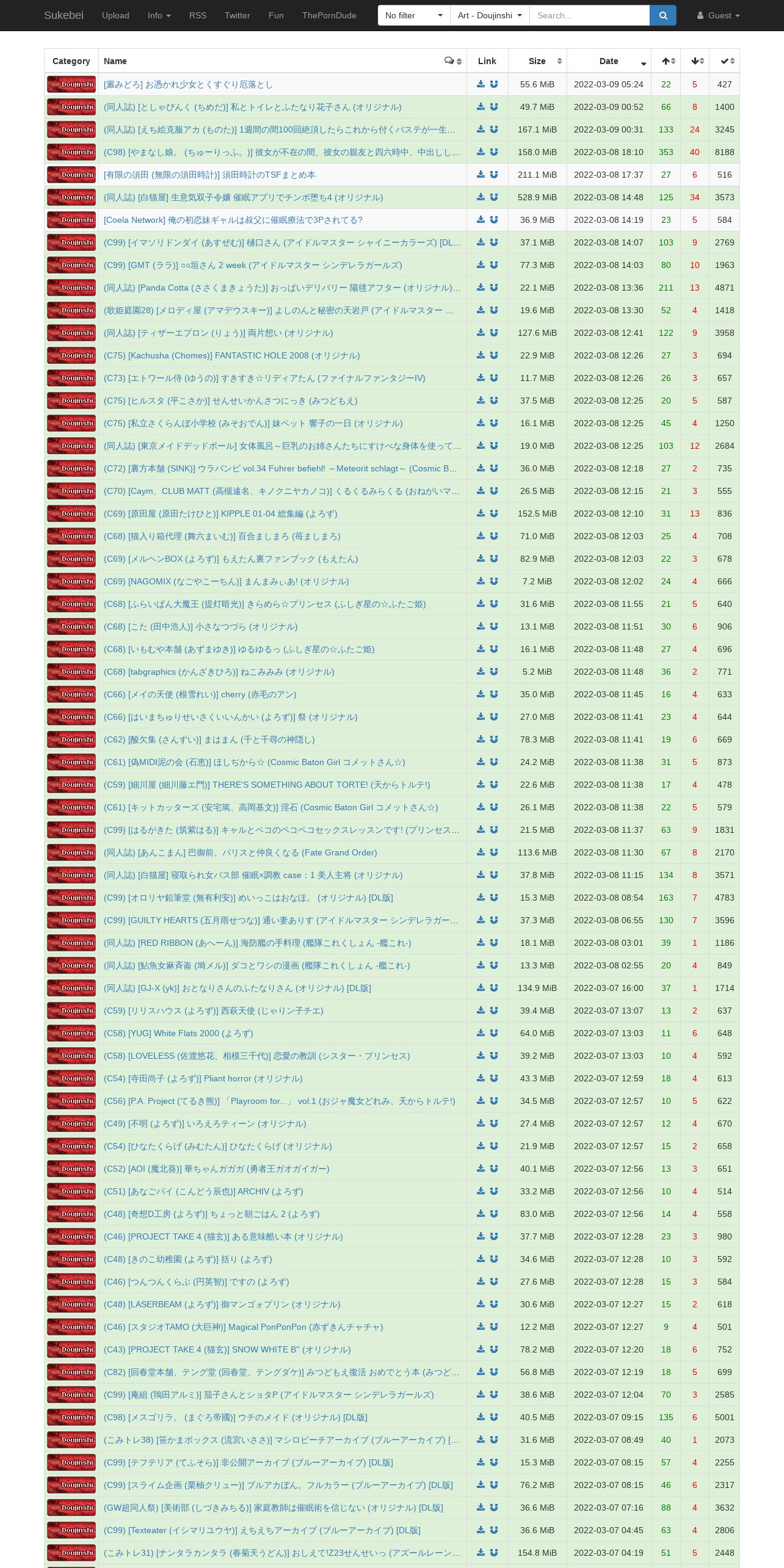Screen dimensions: 784x1568
Task: Sort the list by Date column
Action: point(609,61)
